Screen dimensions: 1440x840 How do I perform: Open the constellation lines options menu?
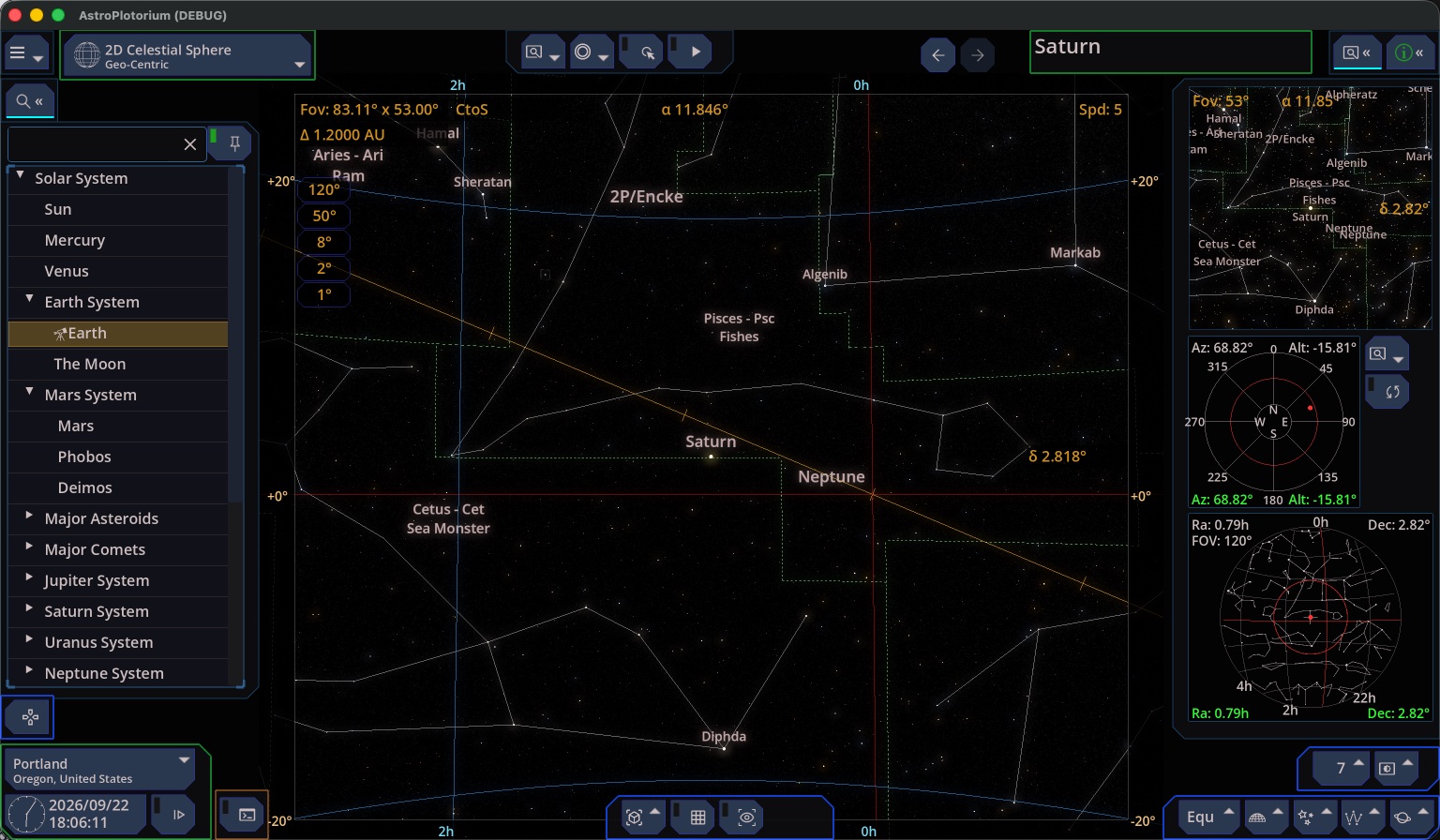click(x=1363, y=817)
